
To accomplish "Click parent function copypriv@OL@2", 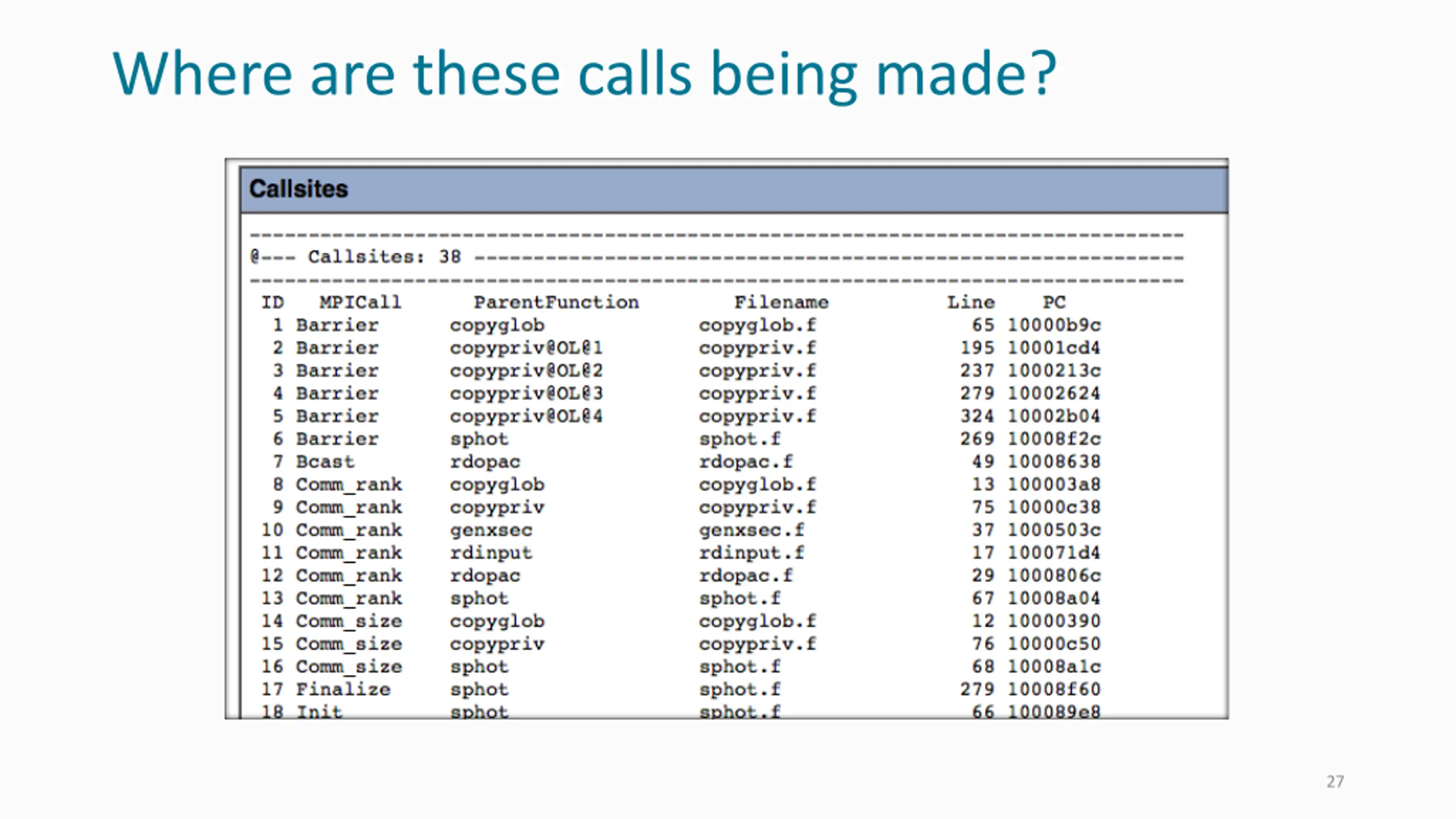I will point(526,370).
